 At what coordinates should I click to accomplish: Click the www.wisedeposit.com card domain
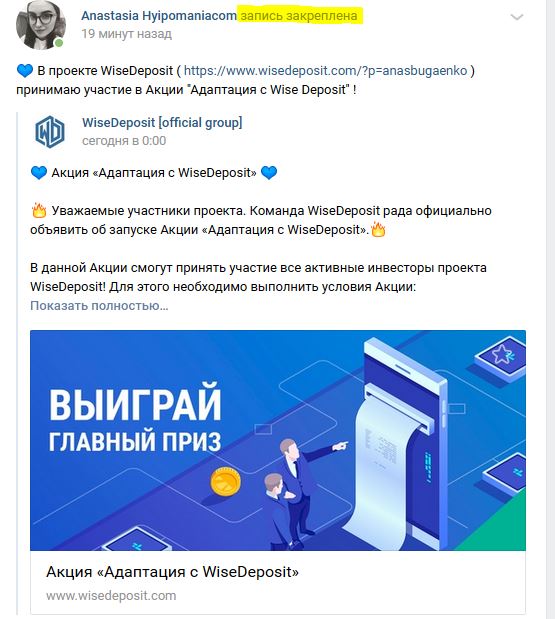(x=111, y=596)
